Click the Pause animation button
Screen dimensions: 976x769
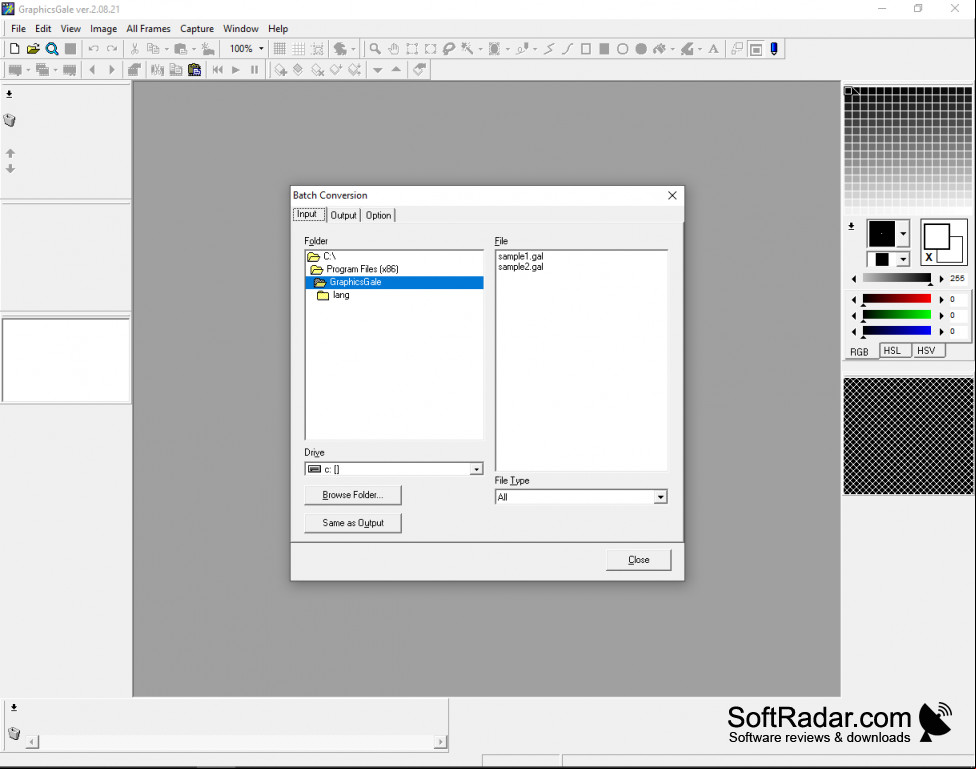[x=255, y=70]
